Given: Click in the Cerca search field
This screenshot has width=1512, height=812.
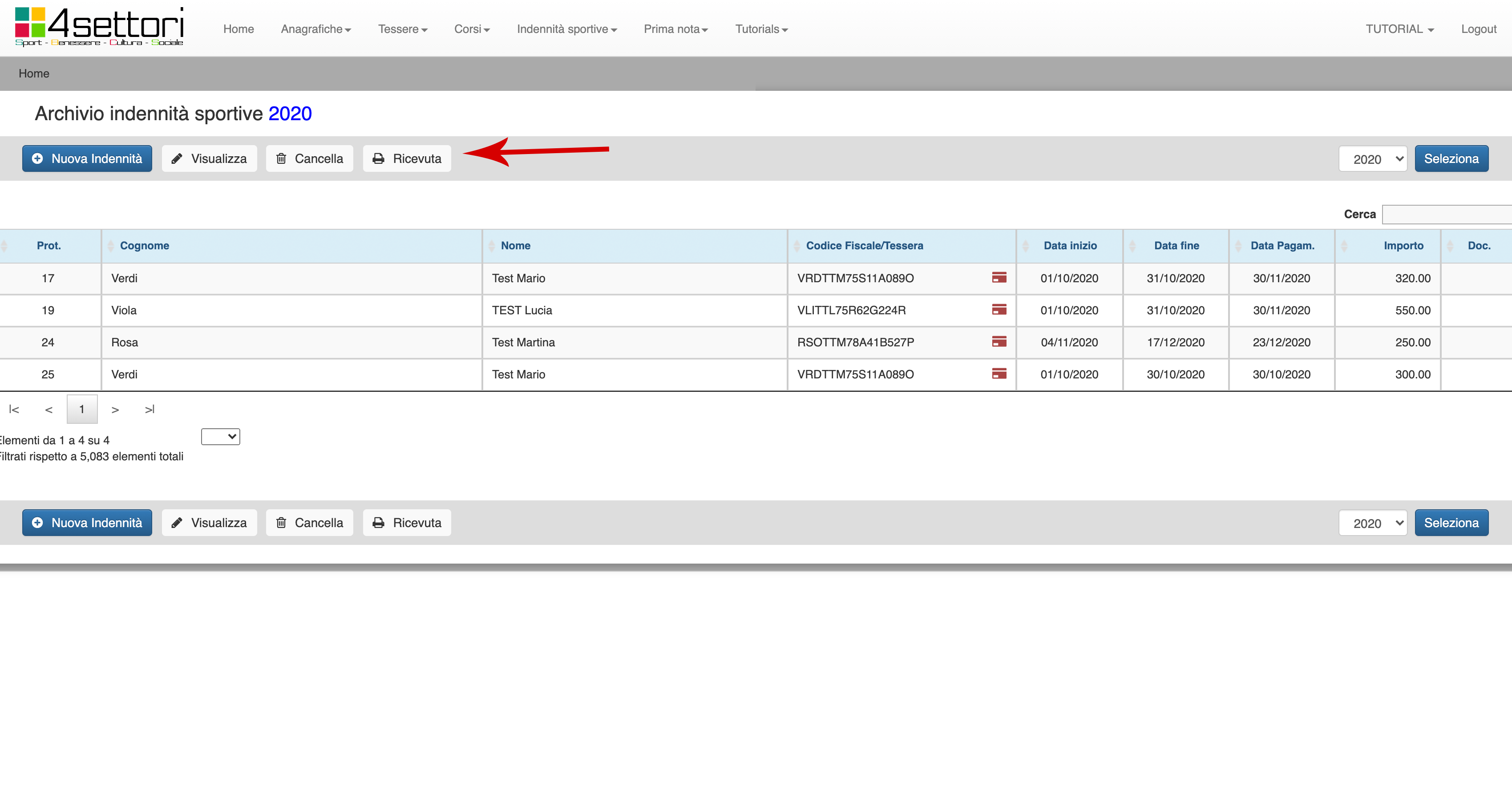Looking at the screenshot, I should tap(1446, 214).
